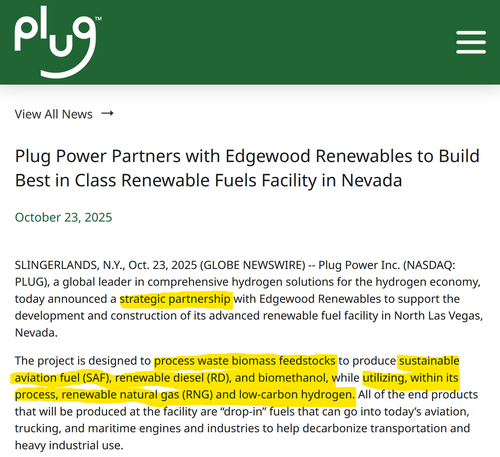Click the 'heavy industrial use.' text
500x457 pixels.
click(x=69, y=445)
